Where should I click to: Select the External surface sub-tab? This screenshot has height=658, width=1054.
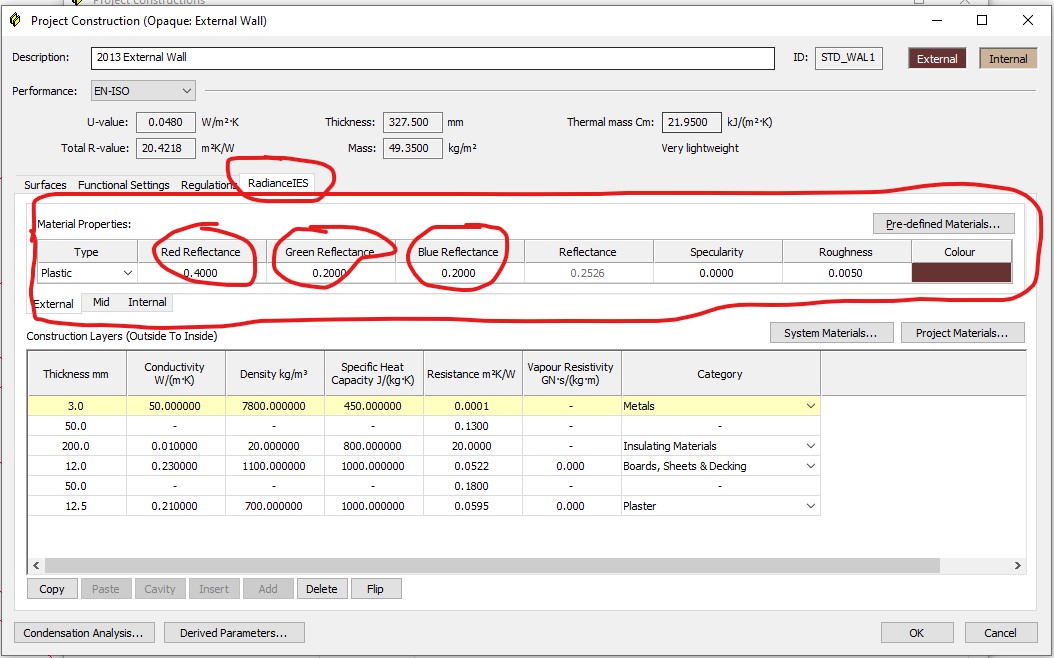(x=53, y=304)
